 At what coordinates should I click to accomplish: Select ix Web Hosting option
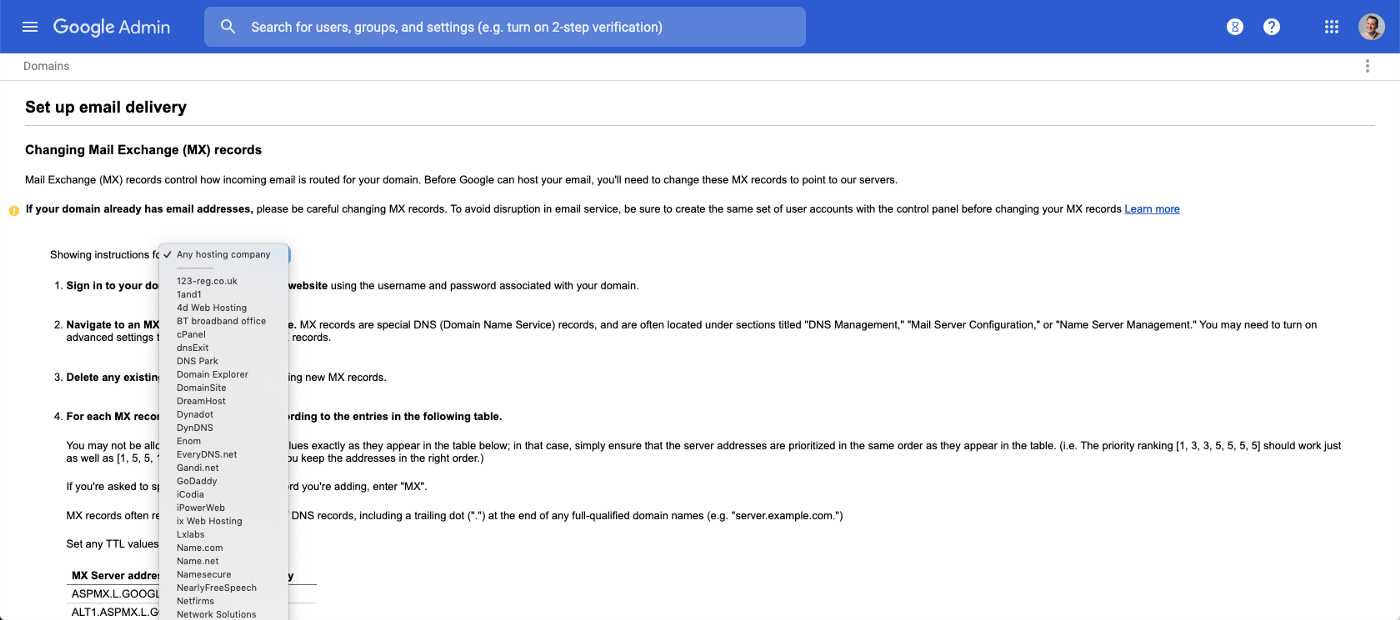pyautogui.click(x=210, y=521)
